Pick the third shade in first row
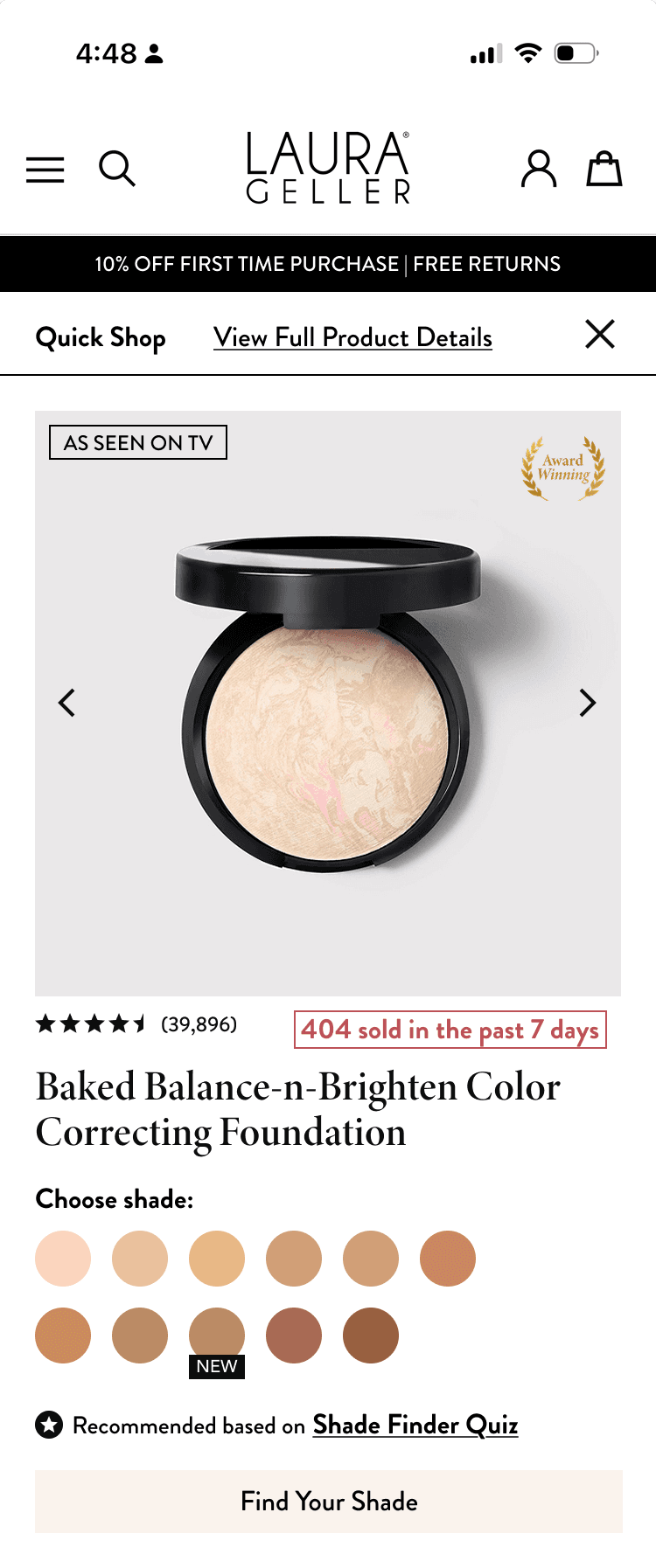Image resolution: width=656 pixels, height=1568 pixels. point(217,1259)
